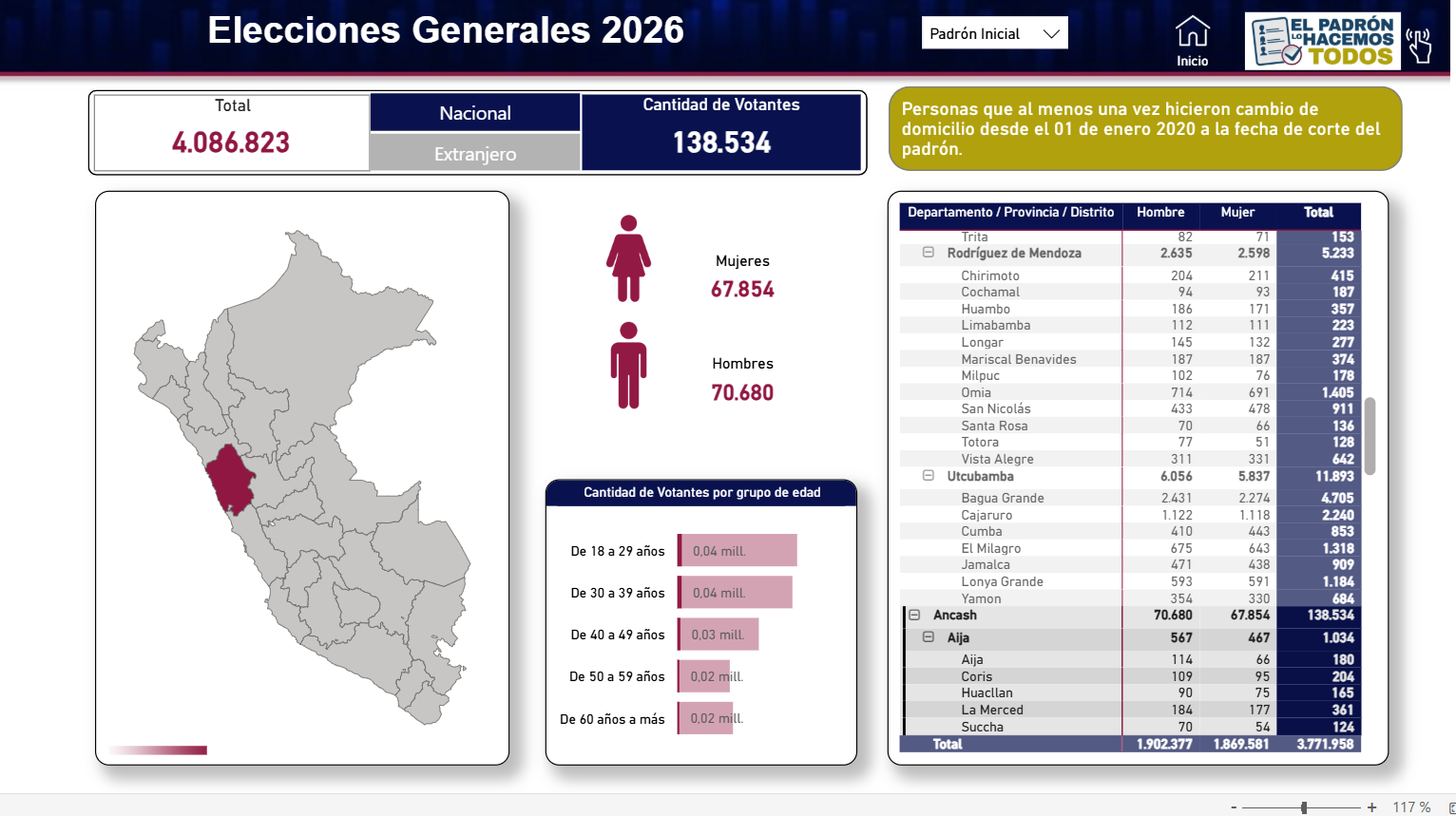Click the fit-to-page icon beside zoom percentage
Screen dimensions: 1456x816
[x=1450, y=807]
